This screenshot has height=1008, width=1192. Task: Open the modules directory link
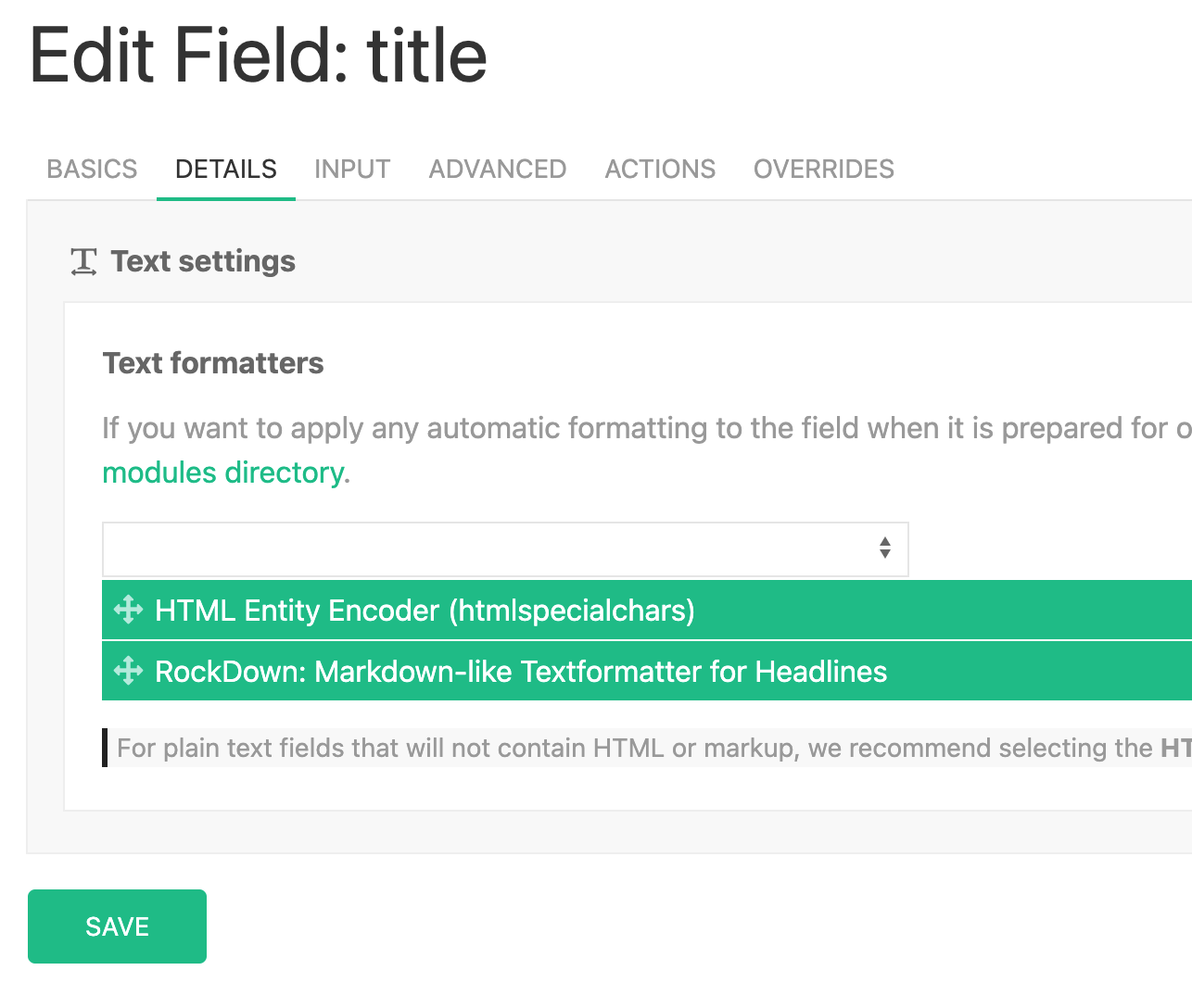pos(223,472)
